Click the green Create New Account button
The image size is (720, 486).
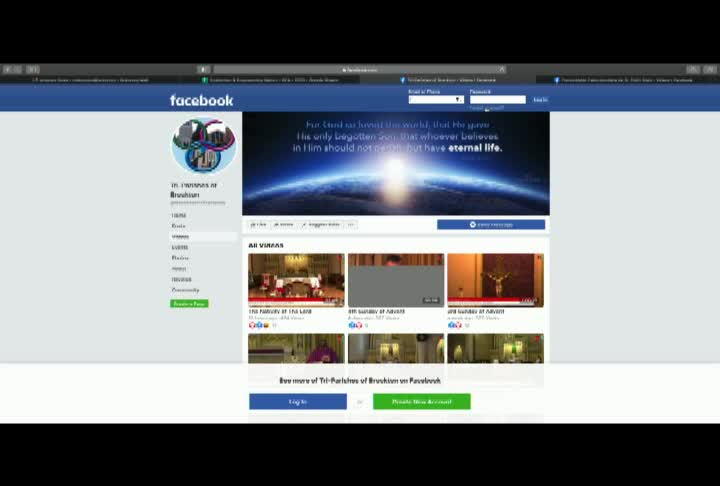[422, 401]
